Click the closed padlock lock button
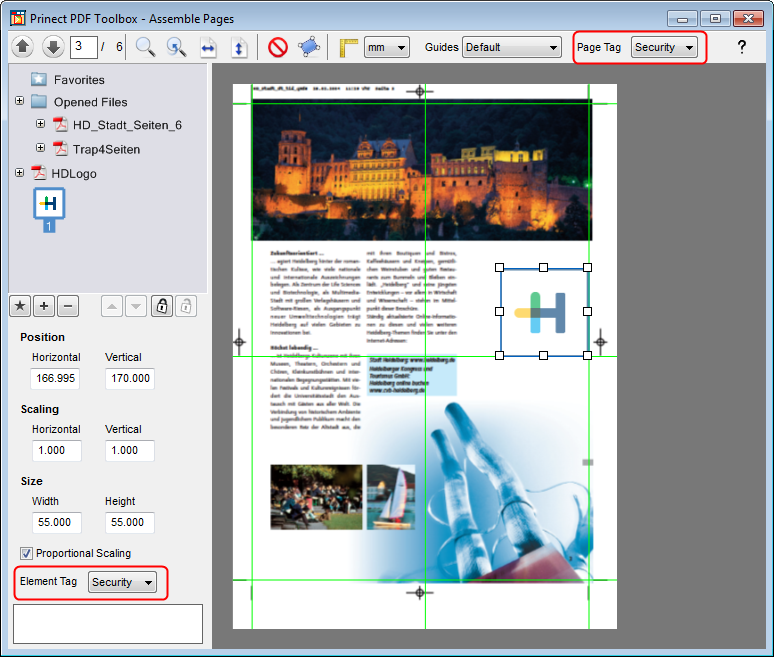The image size is (774, 657). point(161,306)
